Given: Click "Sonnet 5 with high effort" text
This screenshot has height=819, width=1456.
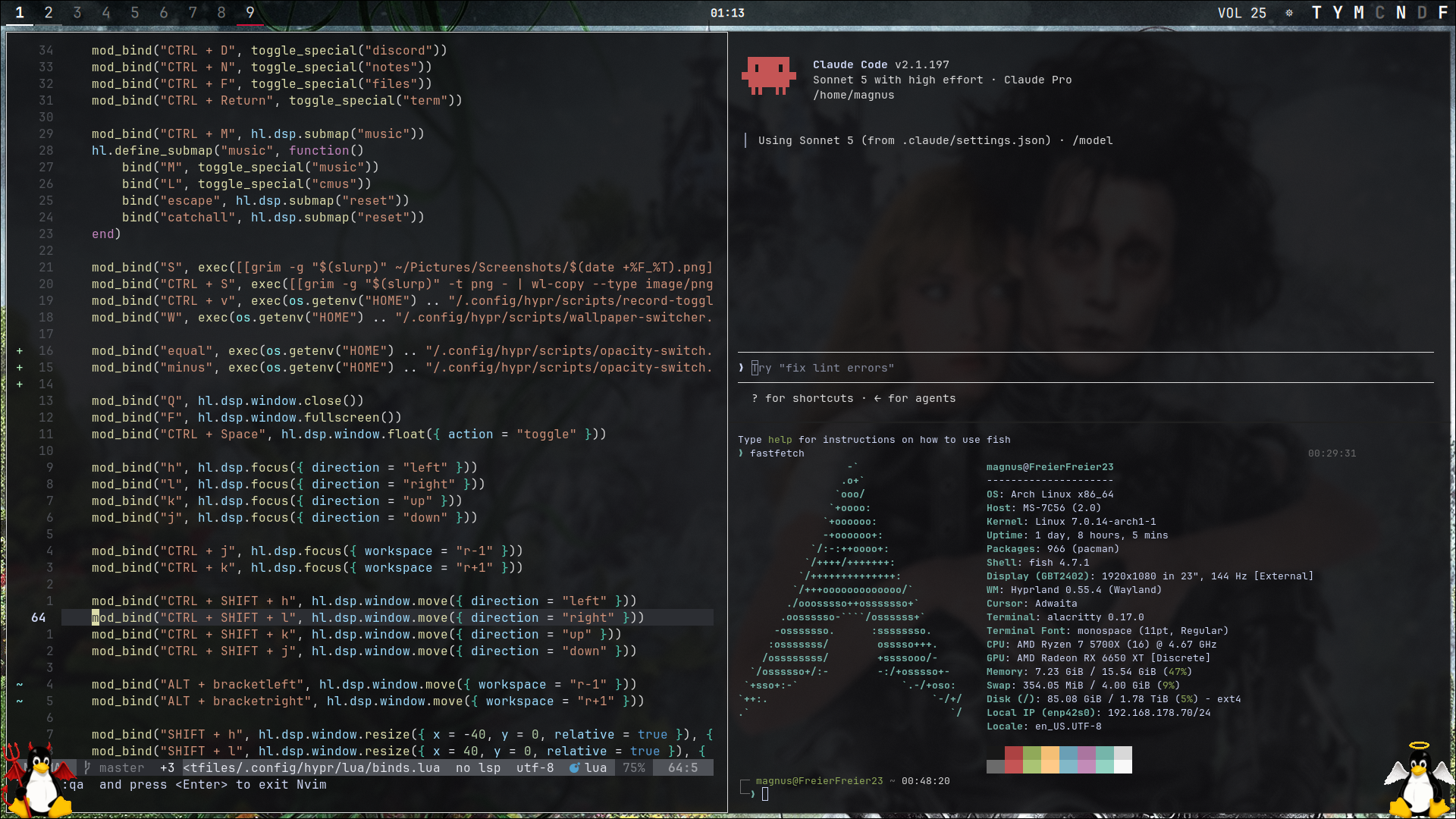Looking at the screenshot, I should 898,80.
